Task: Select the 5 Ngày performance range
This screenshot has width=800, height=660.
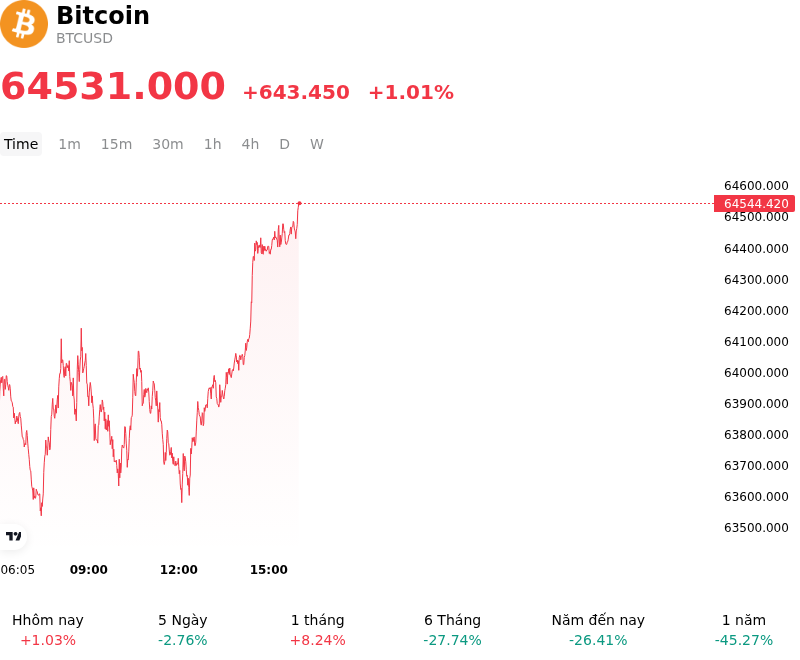Action: pos(183,630)
